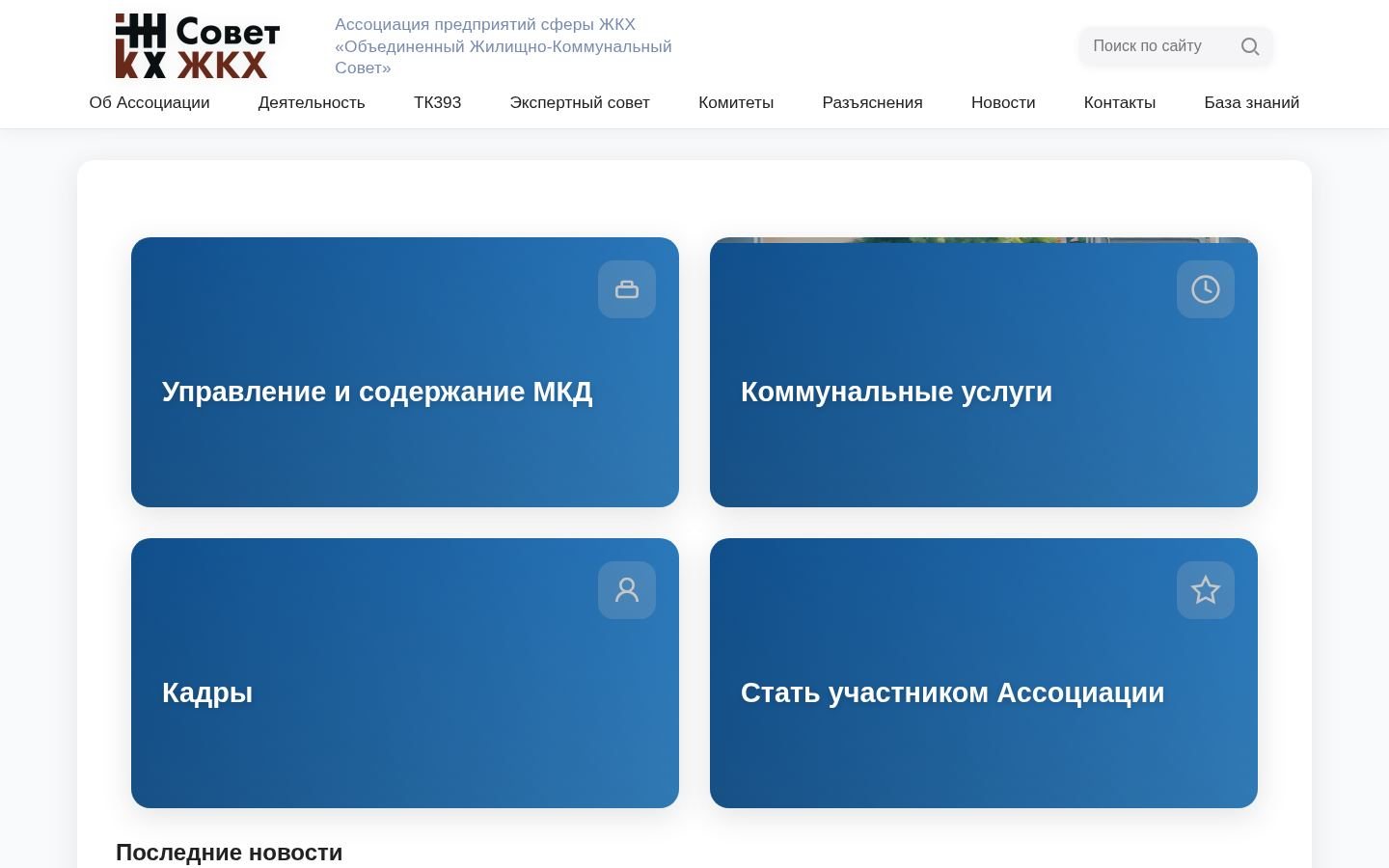Open Стать участником Ассоциации card
This screenshot has height=868, width=1389.
coord(984,673)
